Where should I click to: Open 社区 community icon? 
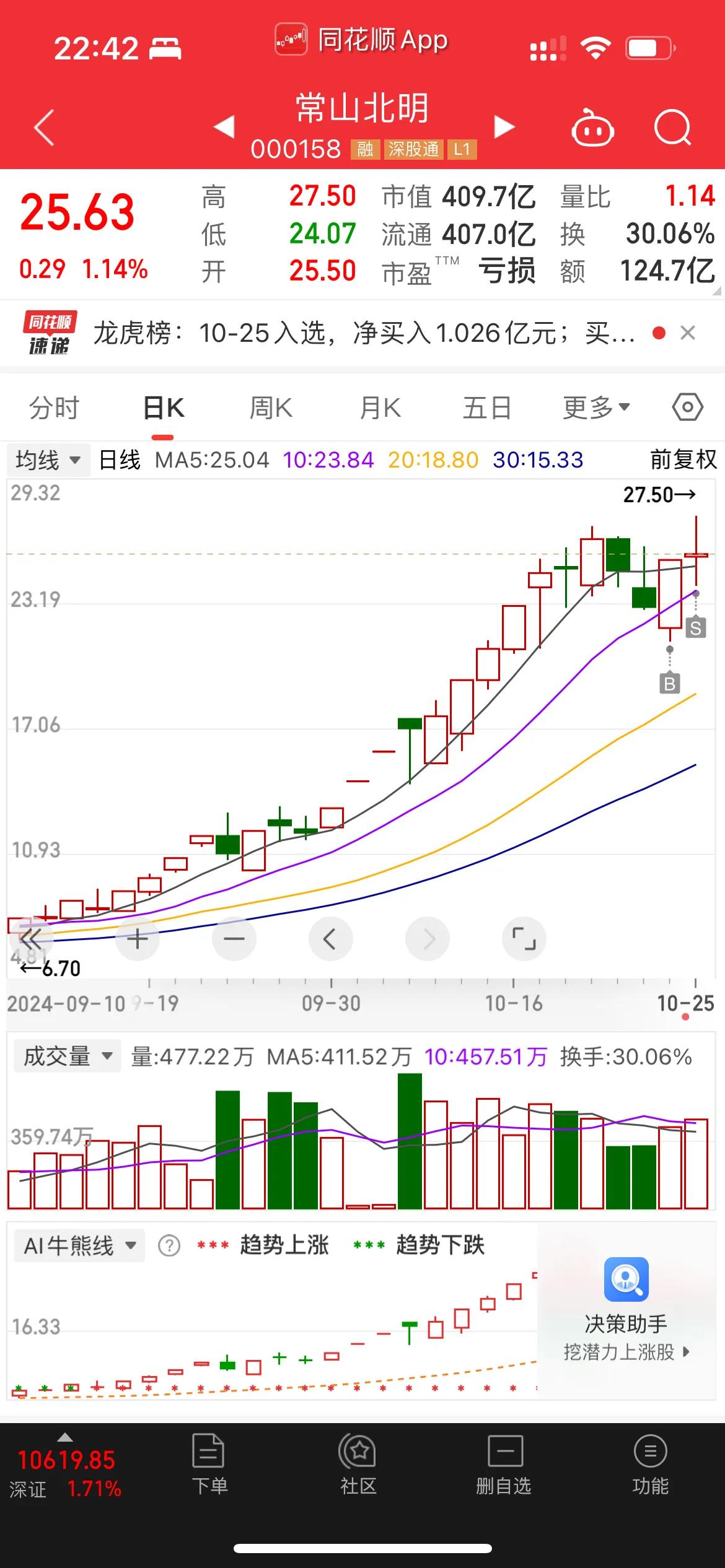pyautogui.click(x=358, y=1450)
